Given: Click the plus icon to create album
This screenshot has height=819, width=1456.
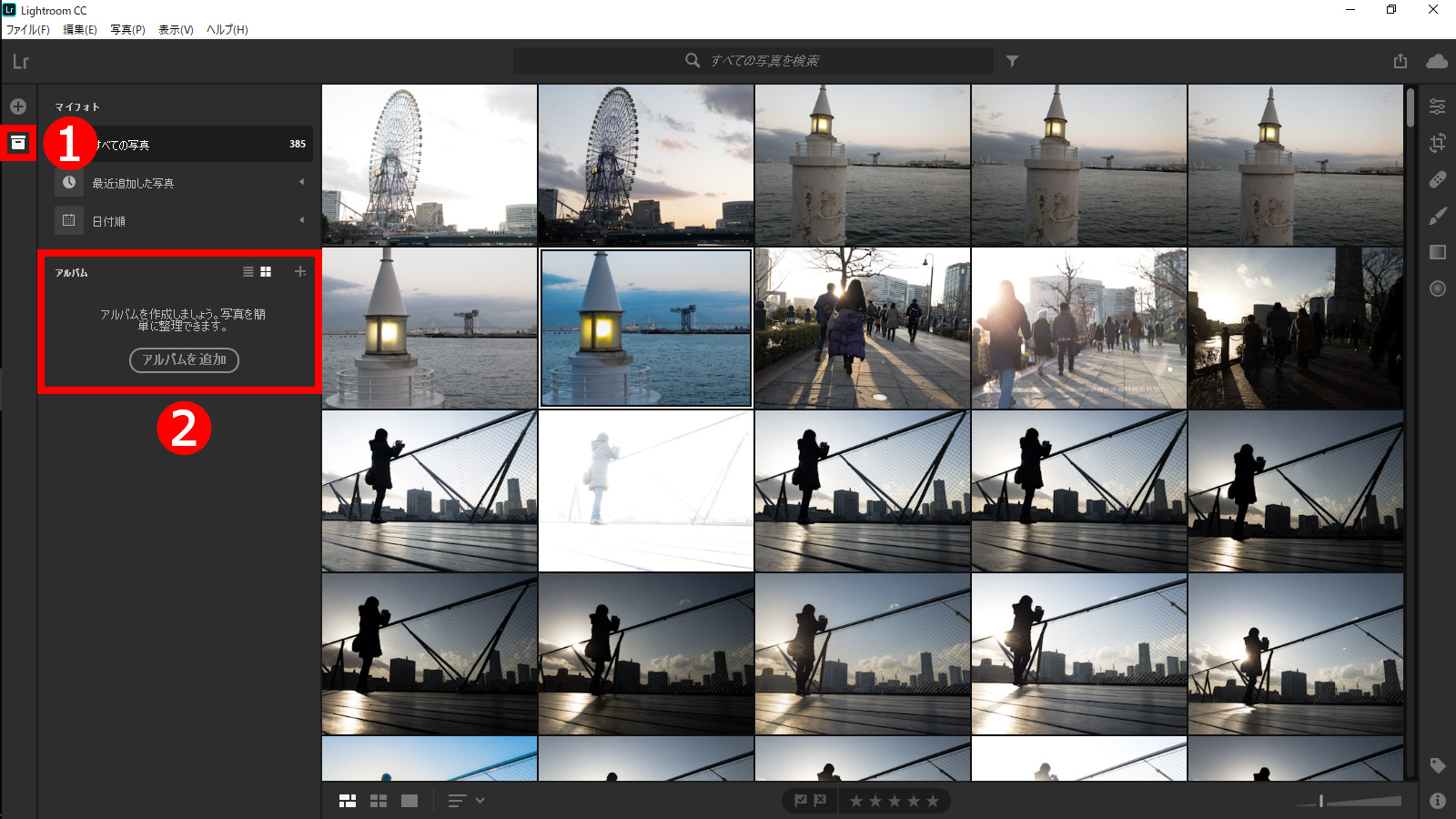Looking at the screenshot, I should [300, 271].
